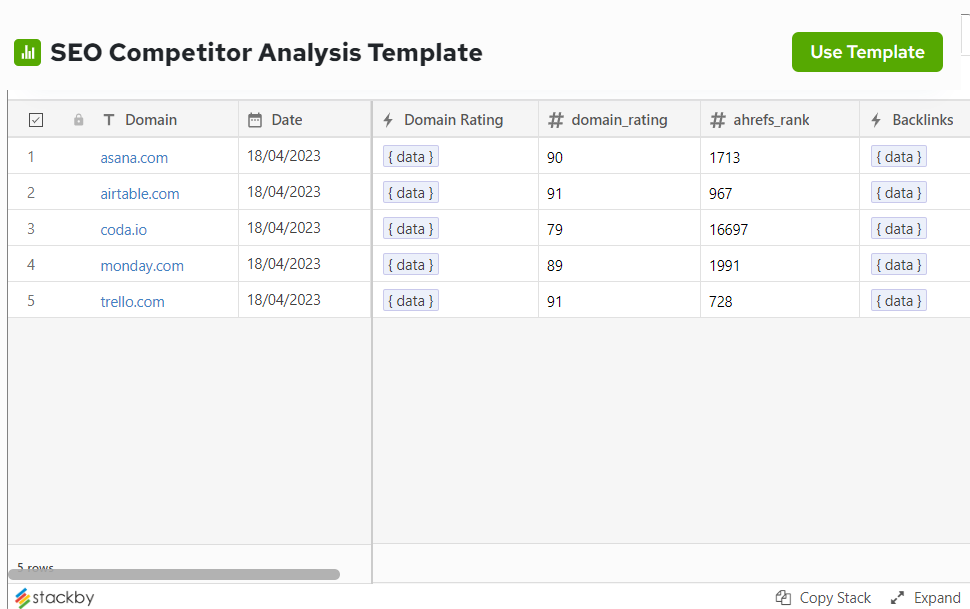The width and height of the screenshot is (970, 609).
Task: Open the asana.com link
Action: tap(134, 158)
